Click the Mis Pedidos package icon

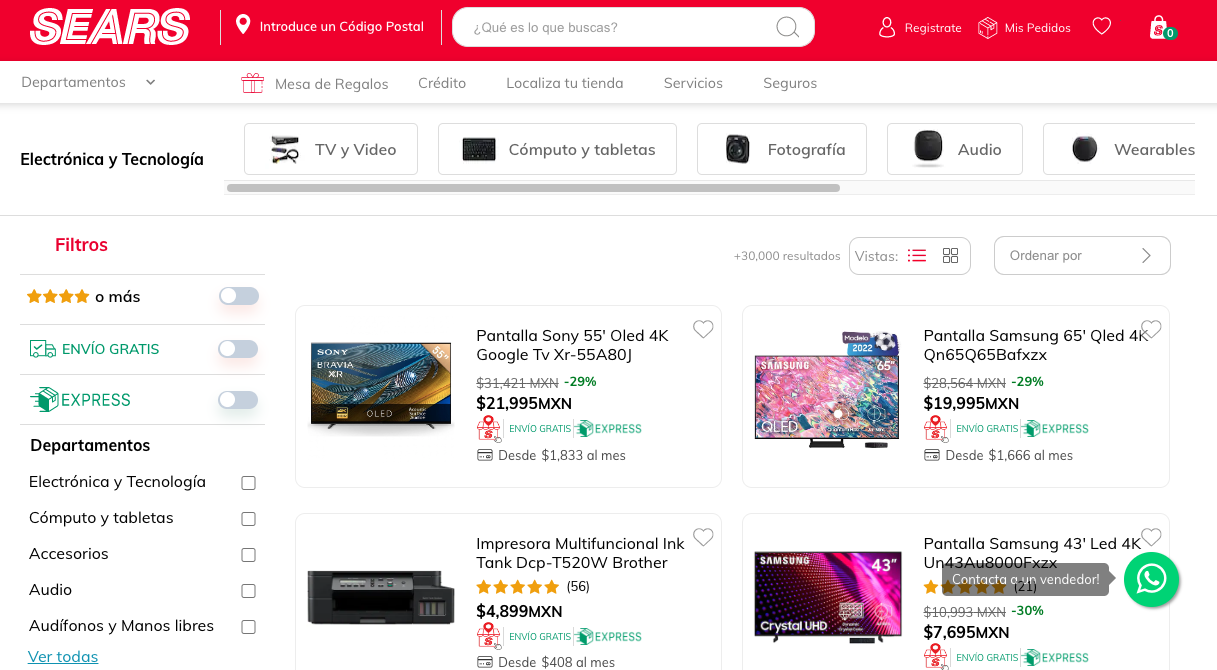988,27
